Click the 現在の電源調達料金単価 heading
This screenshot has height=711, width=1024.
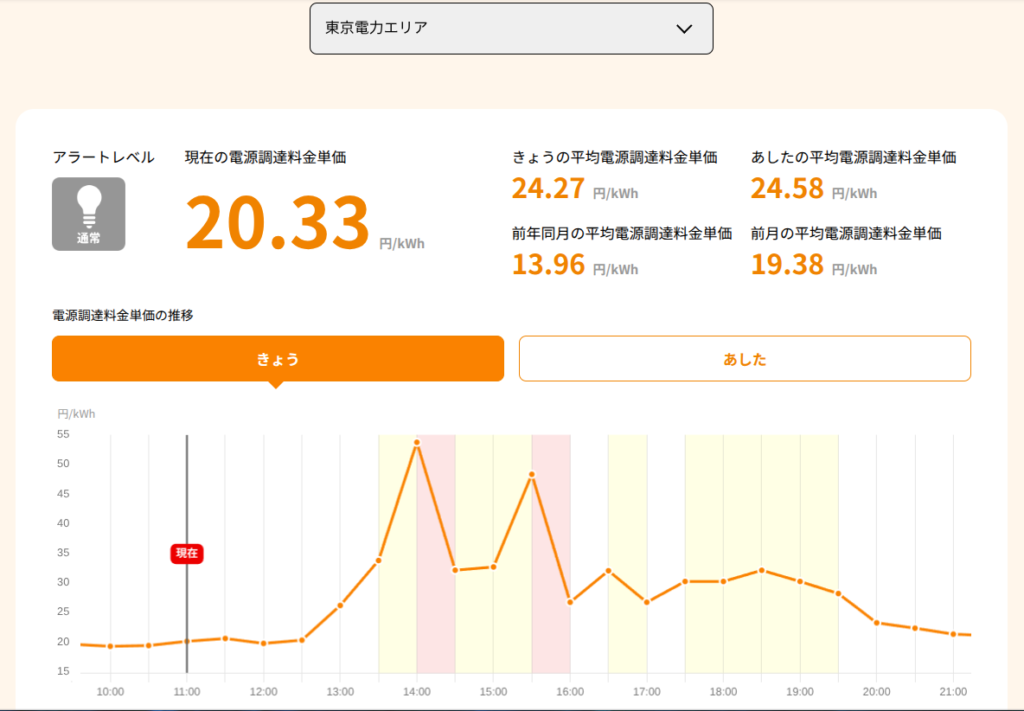[265, 157]
